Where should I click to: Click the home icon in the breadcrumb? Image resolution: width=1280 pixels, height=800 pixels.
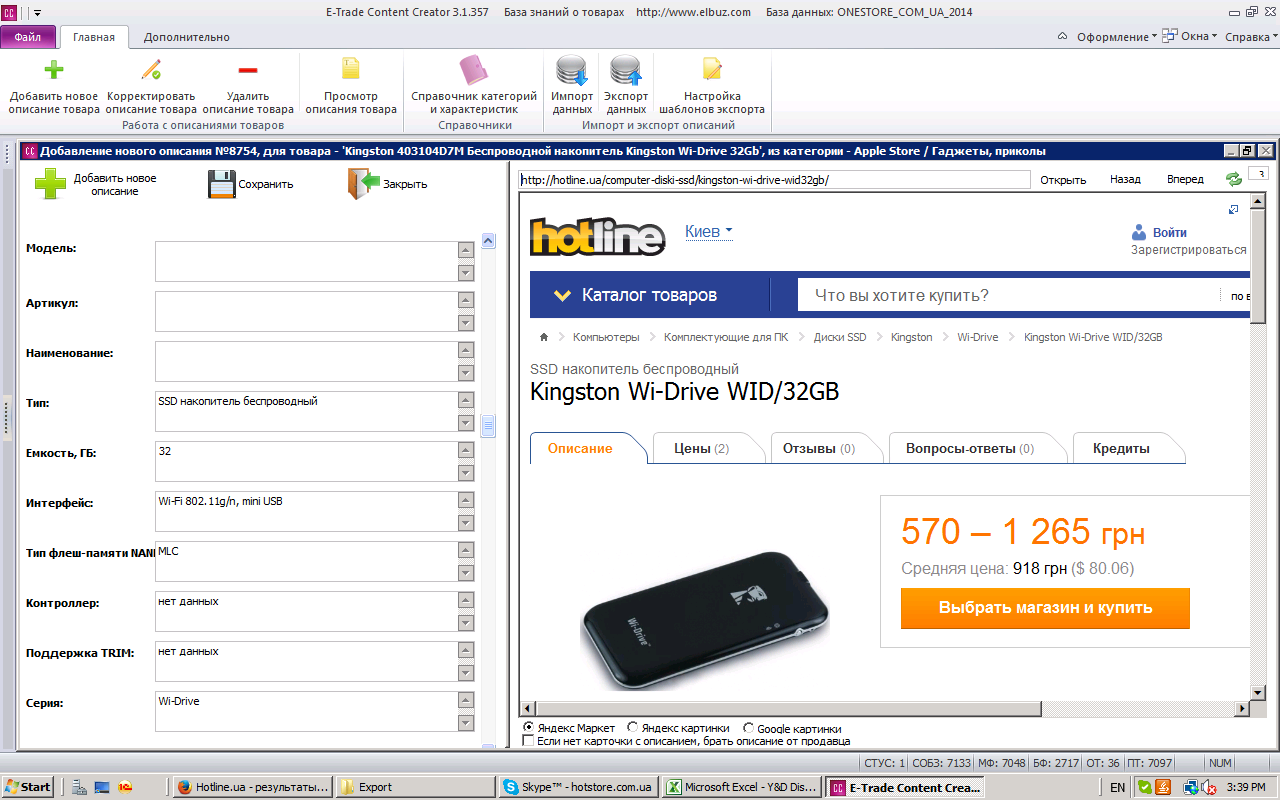click(x=544, y=337)
